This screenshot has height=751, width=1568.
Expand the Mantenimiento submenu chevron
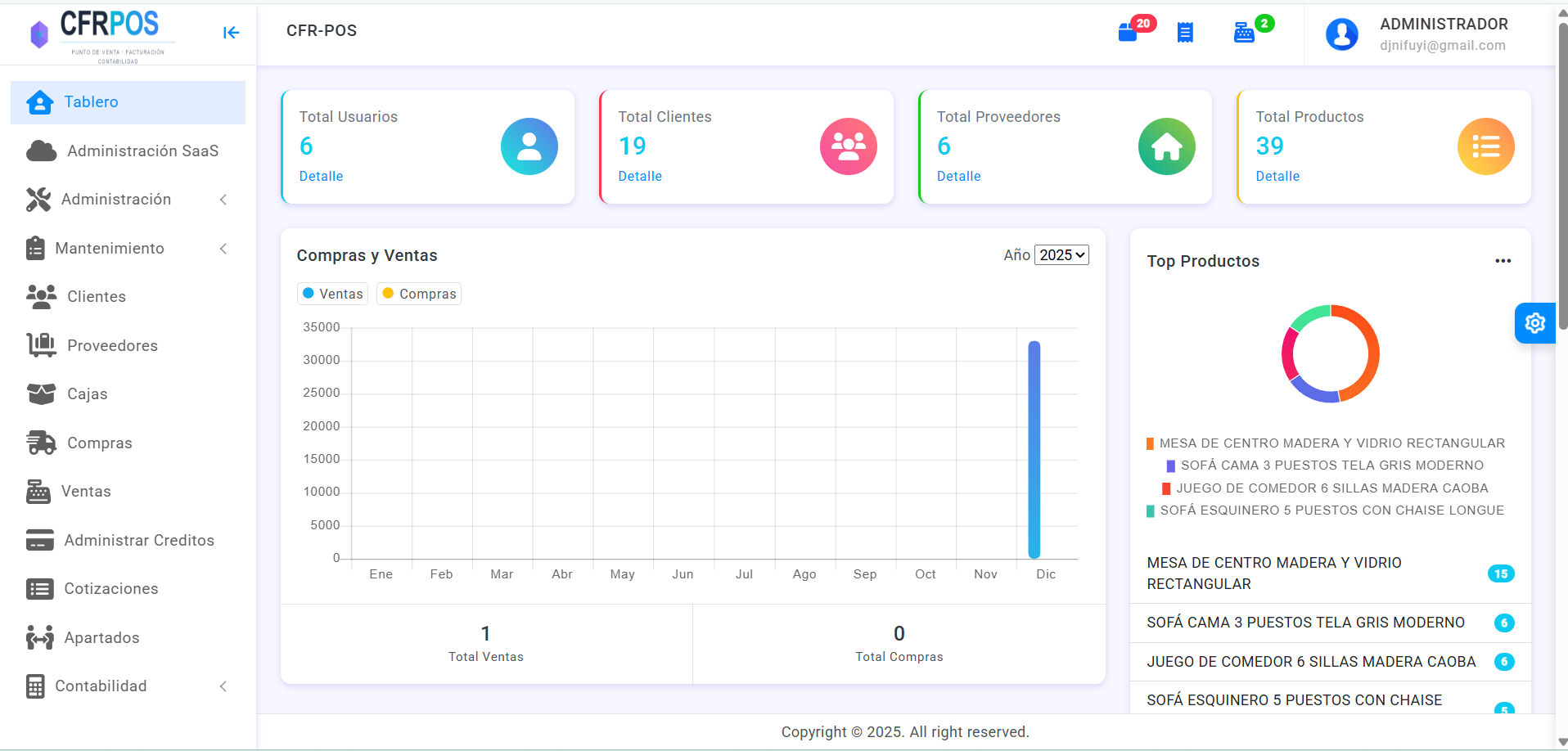click(223, 249)
